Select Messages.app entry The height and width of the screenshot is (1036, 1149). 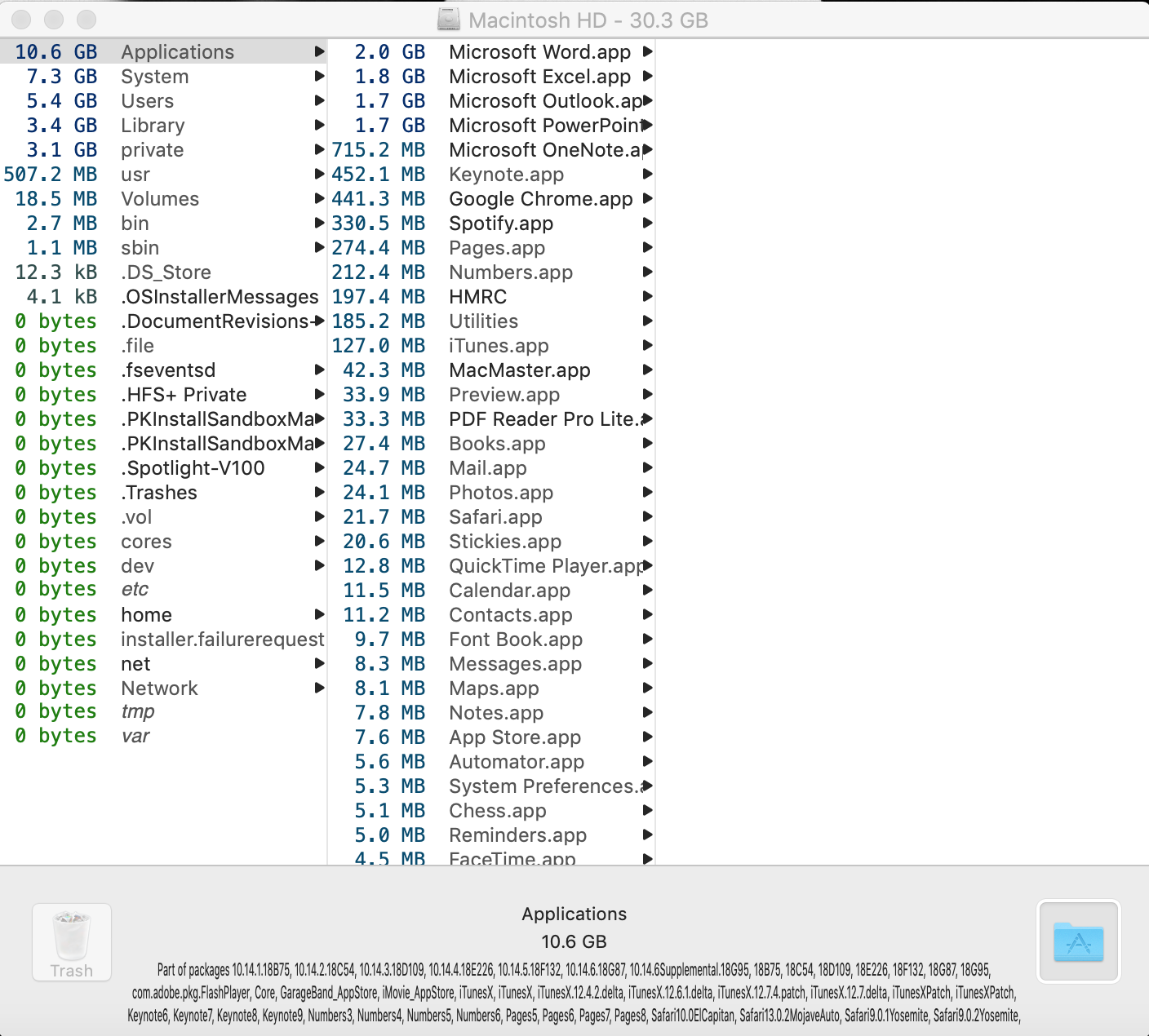pos(492,664)
